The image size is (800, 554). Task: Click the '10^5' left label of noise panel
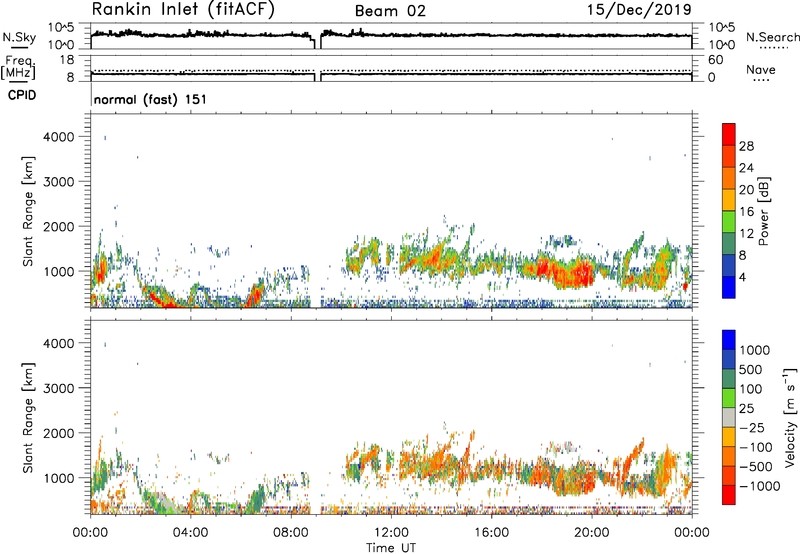click(x=61, y=27)
